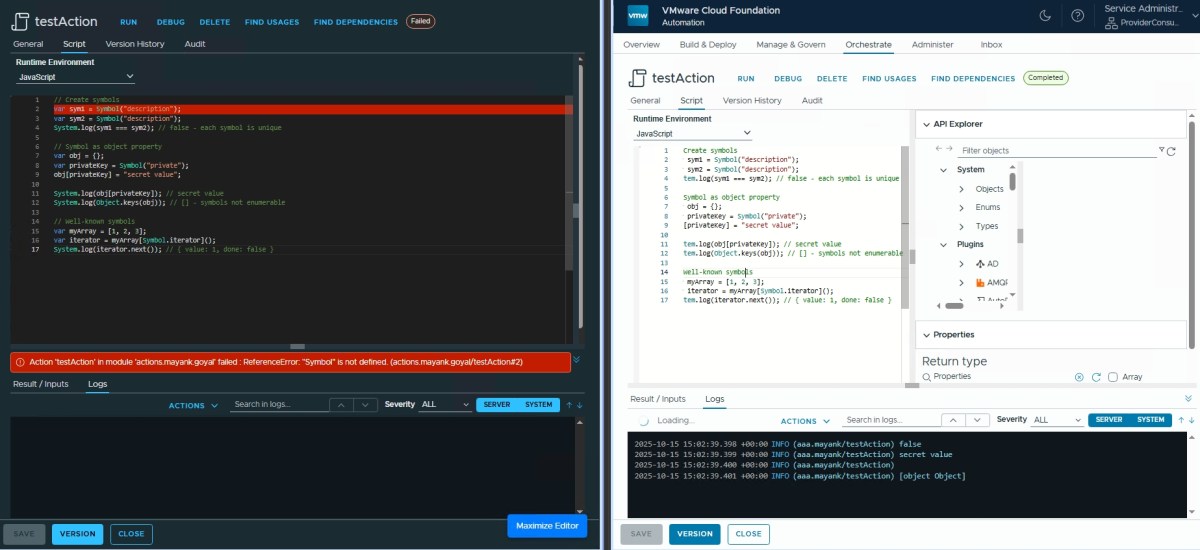Click sort logs up arrow in left window

(568, 405)
